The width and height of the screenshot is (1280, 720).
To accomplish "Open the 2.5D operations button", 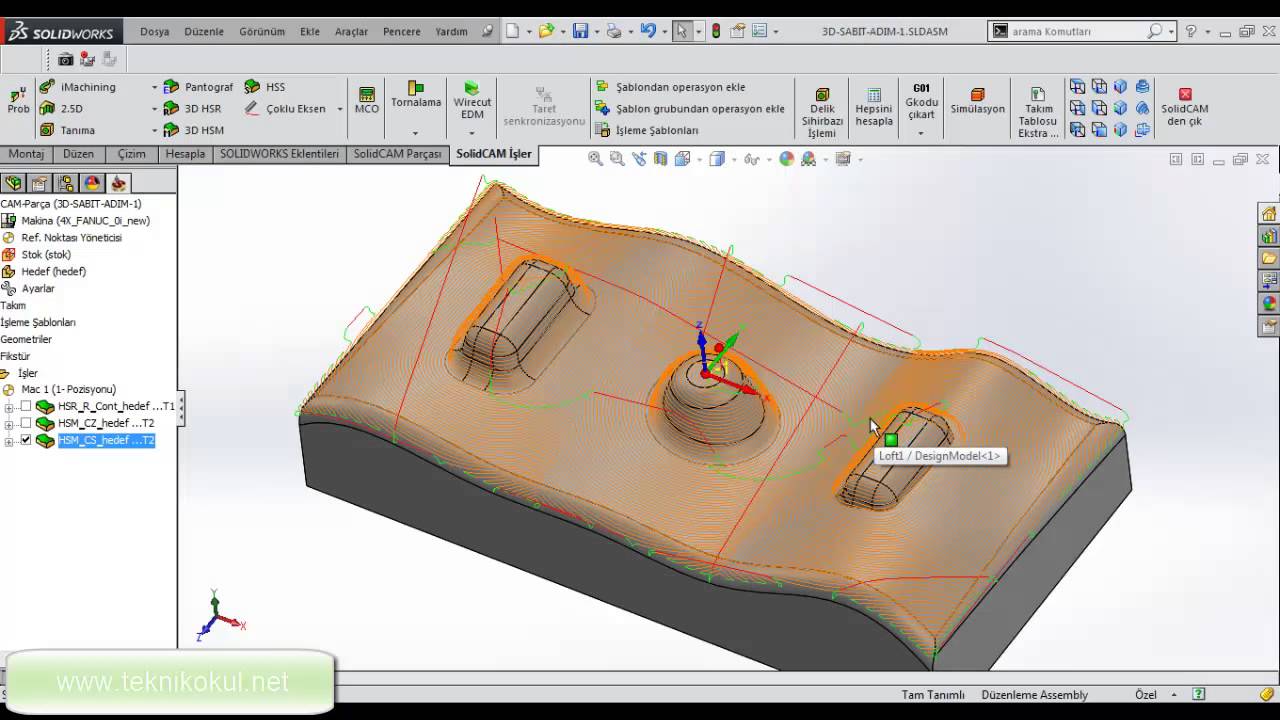I will [61, 108].
